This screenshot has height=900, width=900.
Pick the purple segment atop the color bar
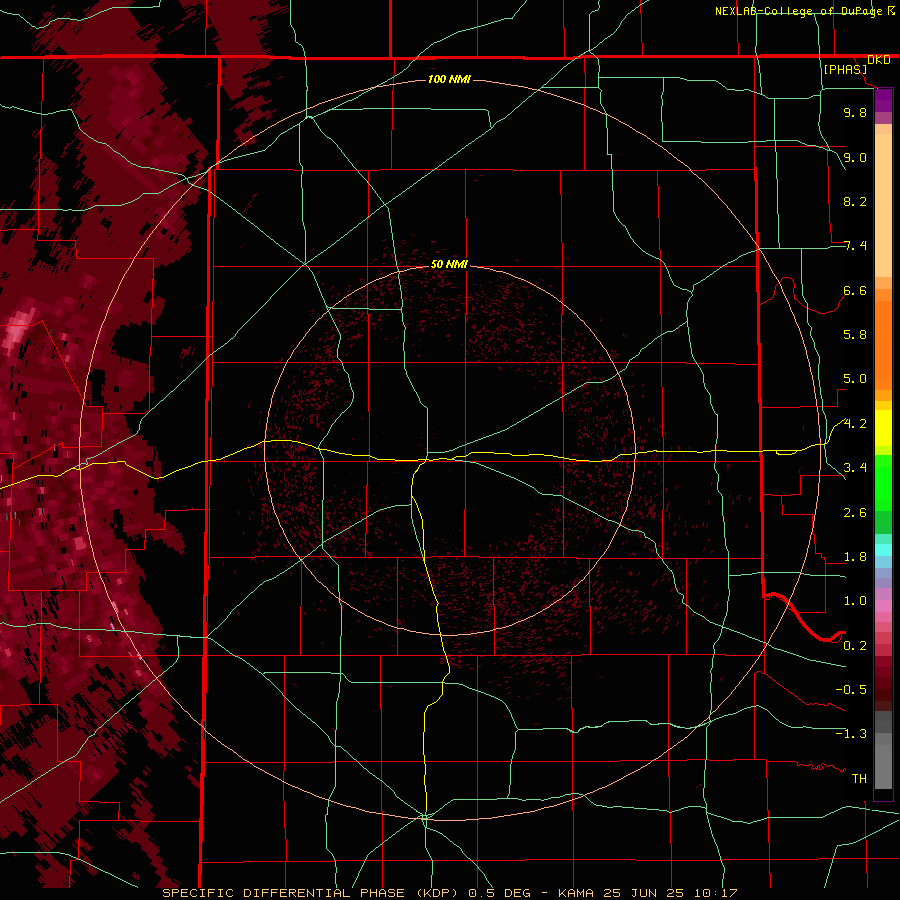tap(883, 100)
